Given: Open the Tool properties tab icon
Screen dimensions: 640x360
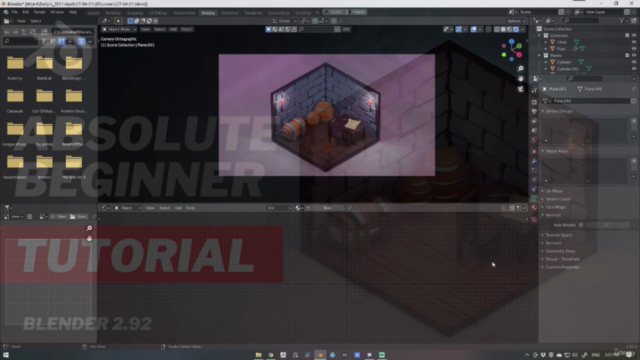Looking at the screenshot, I should coord(534,91).
